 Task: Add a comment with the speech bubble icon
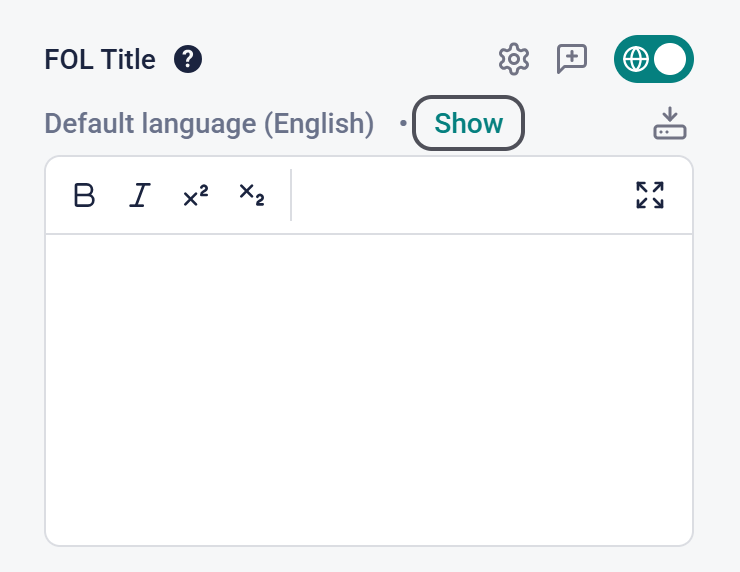coord(572,60)
